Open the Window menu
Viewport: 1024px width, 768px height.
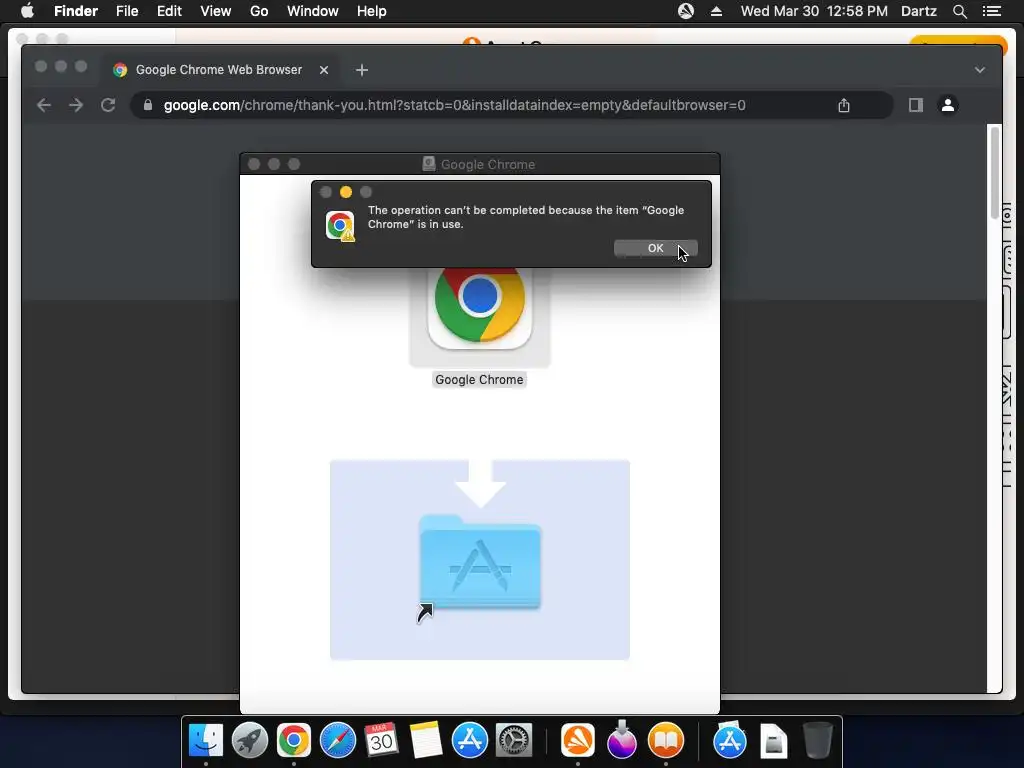[313, 11]
